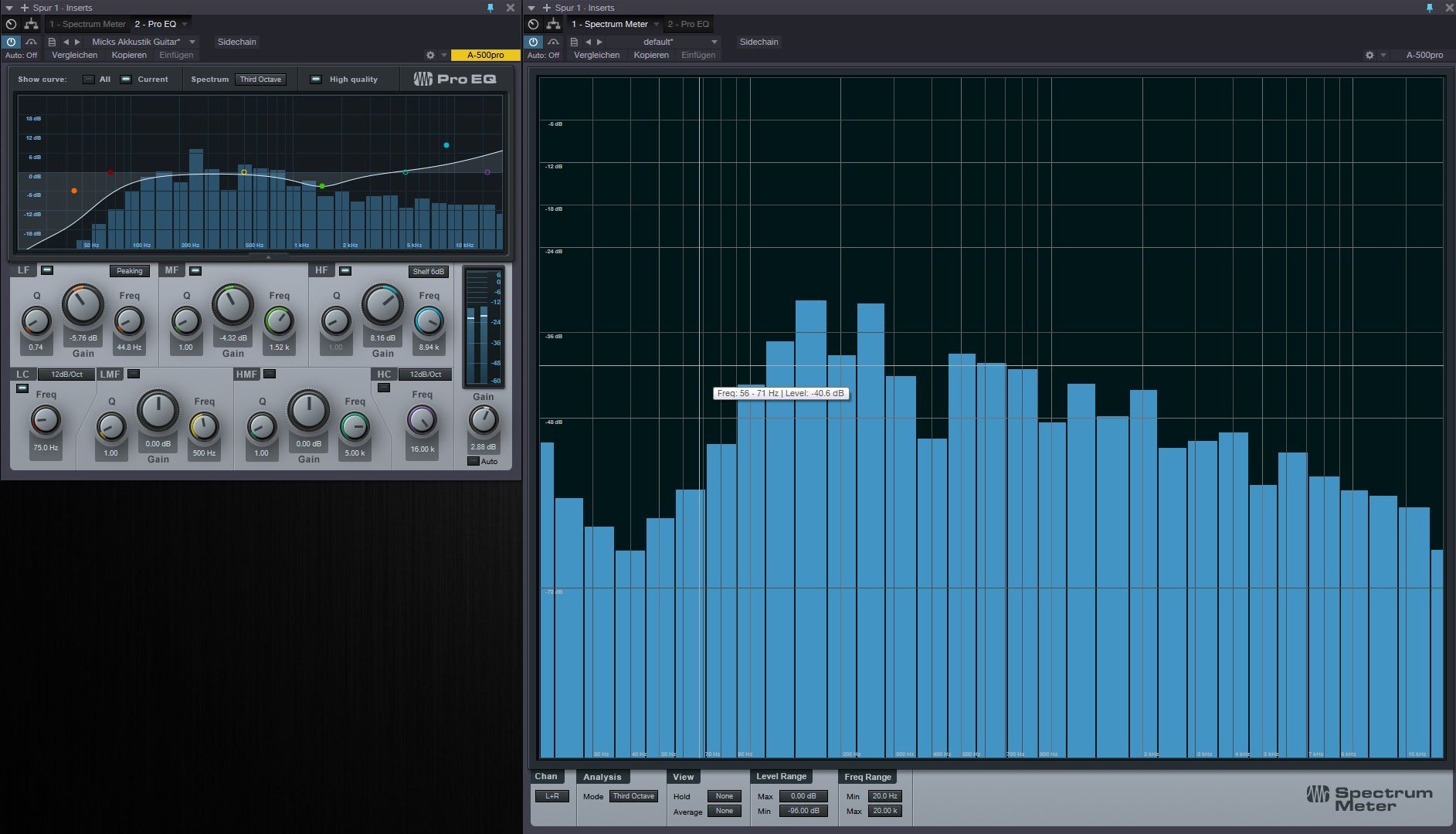Open default preset dropdown in Spectrum Meter
Screen dimensions: 1456x834
click(665, 42)
